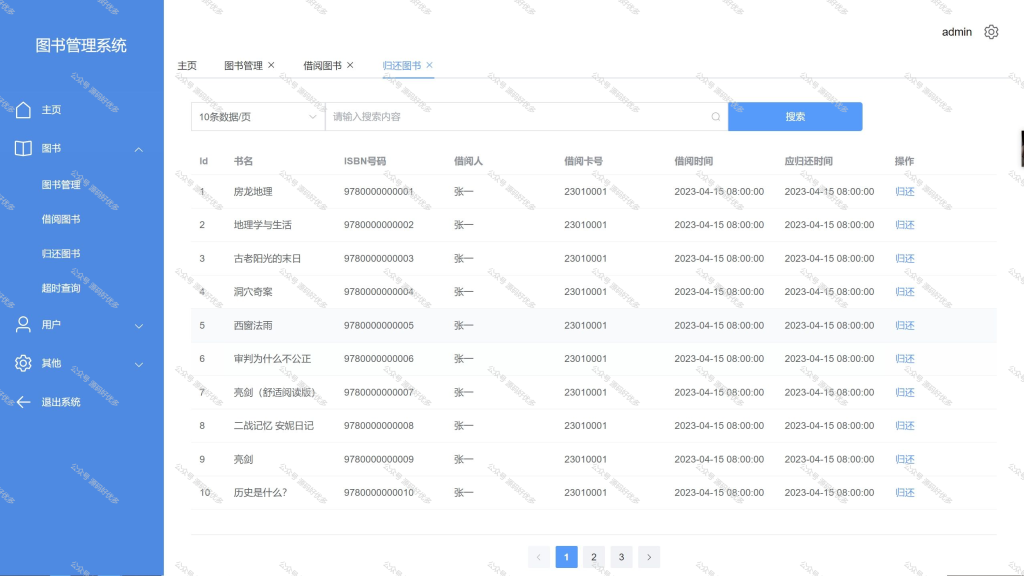Click 退出系统 to log out

click(x=61, y=402)
